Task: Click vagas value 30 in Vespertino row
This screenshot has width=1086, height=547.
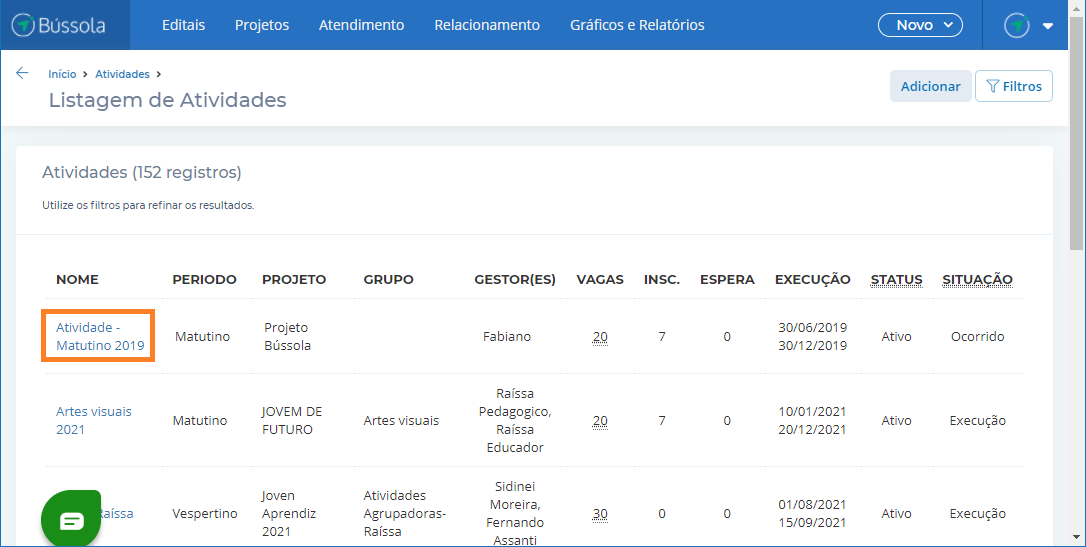Action: coord(600,514)
